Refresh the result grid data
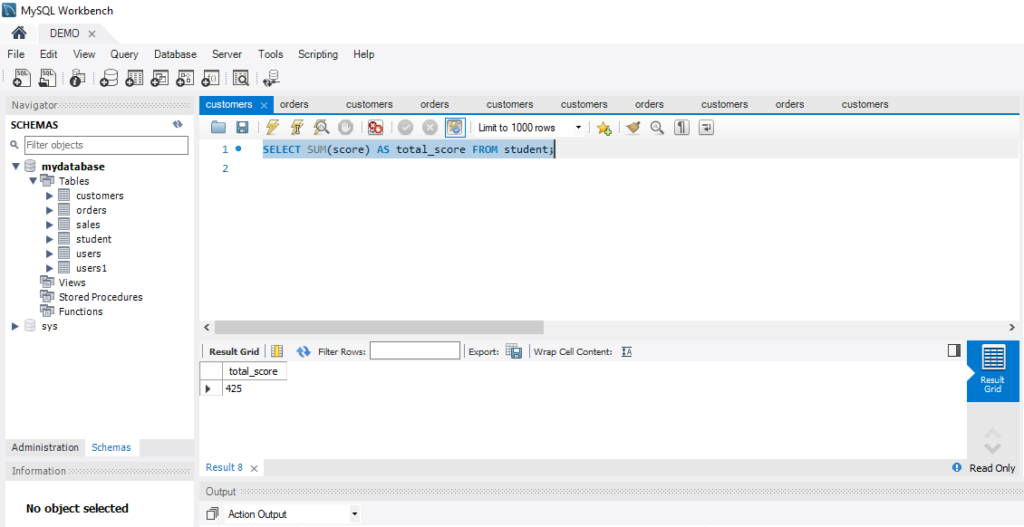Image resolution: width=1024 pixels, height=527 pixels. click(303, 352)
